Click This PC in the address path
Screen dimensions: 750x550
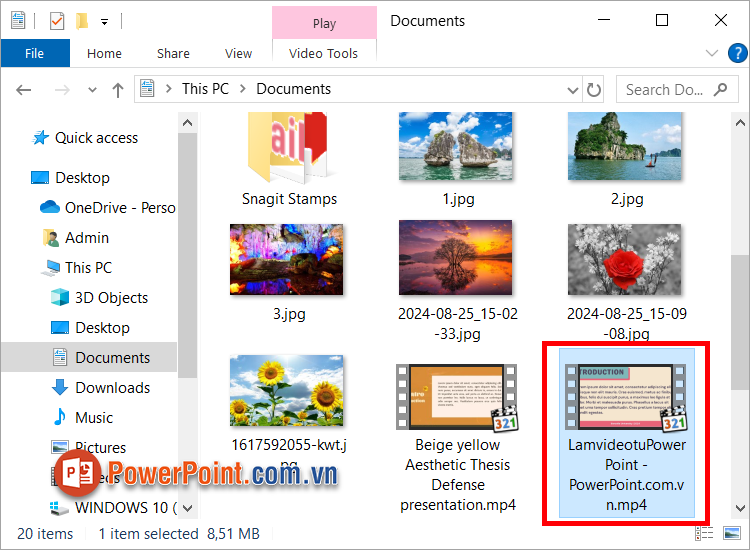(x=205, y=88)
